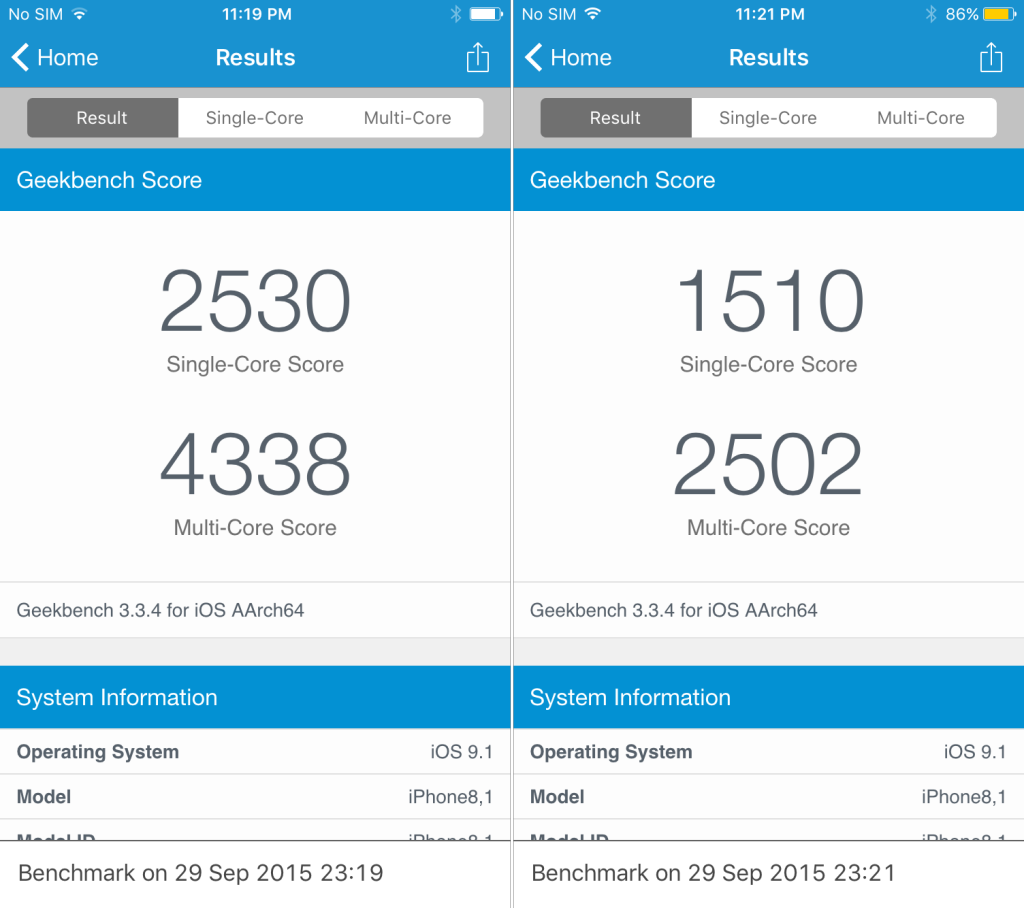Tap Operating System row in left screen
This screenshot has height=908, width=1024.
click(x=255, y=752)
